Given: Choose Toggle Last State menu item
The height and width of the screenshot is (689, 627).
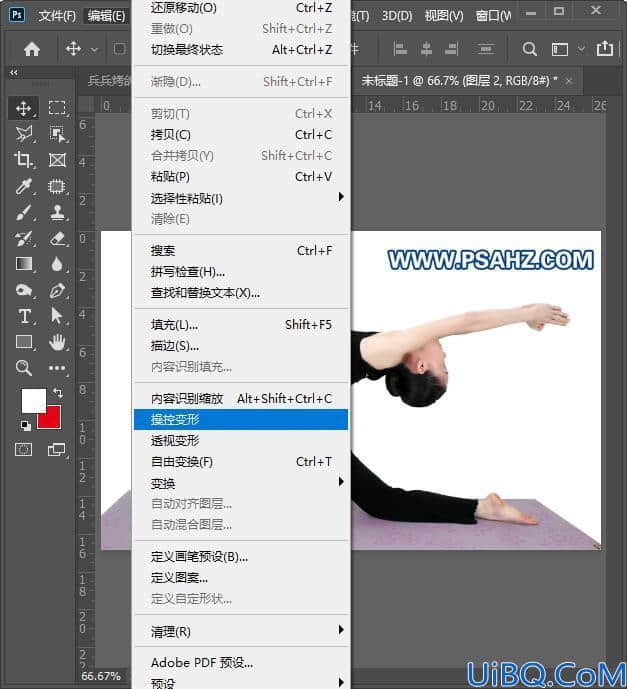Looking at the screenshot, I should [x=241, y=50].
